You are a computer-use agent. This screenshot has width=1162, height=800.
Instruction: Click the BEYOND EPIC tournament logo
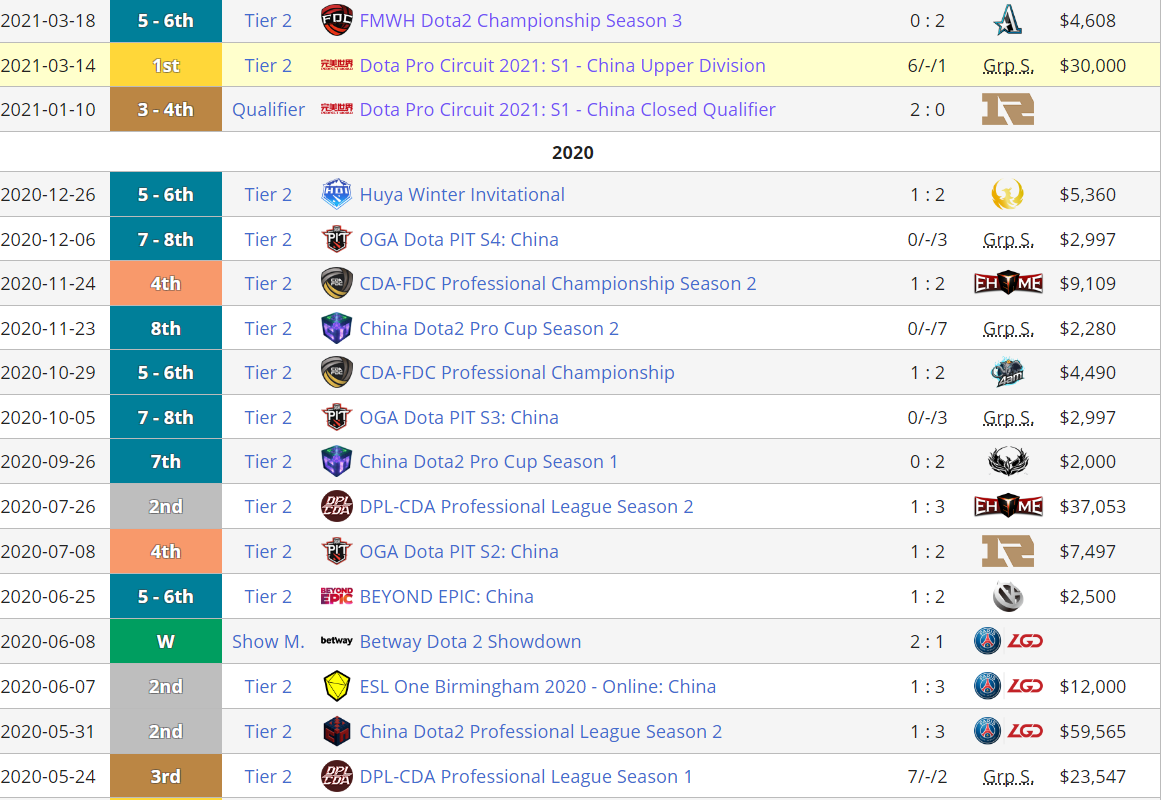(x=337, y=597)
